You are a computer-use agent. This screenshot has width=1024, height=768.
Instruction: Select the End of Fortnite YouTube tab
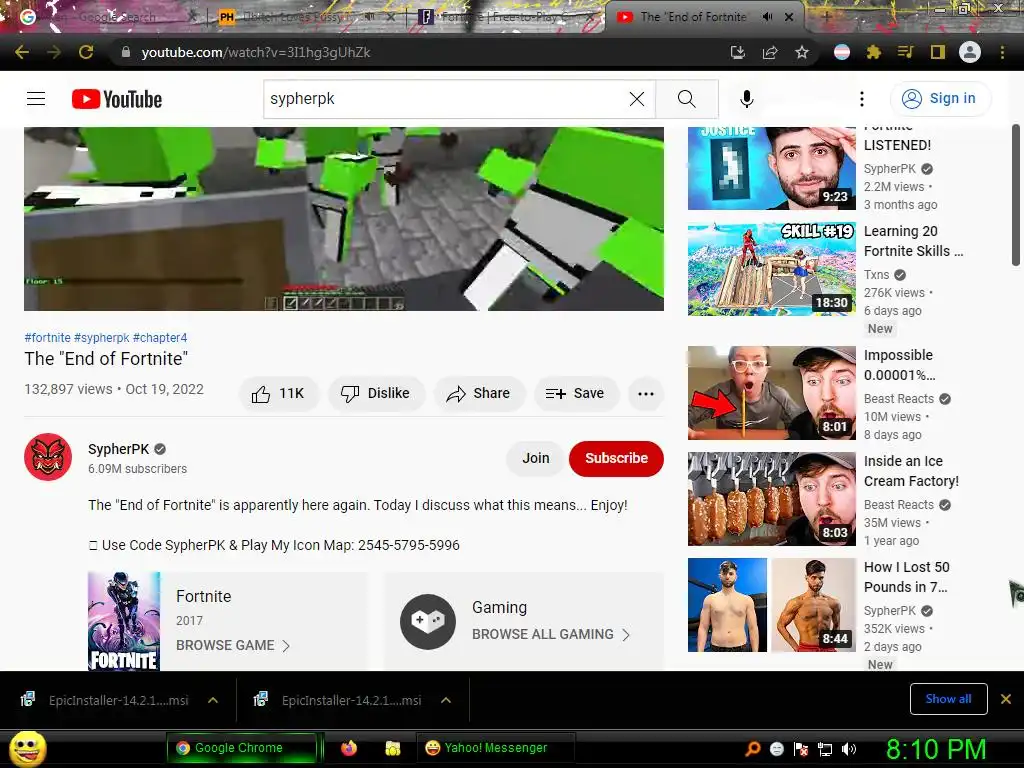coord(692,17)
